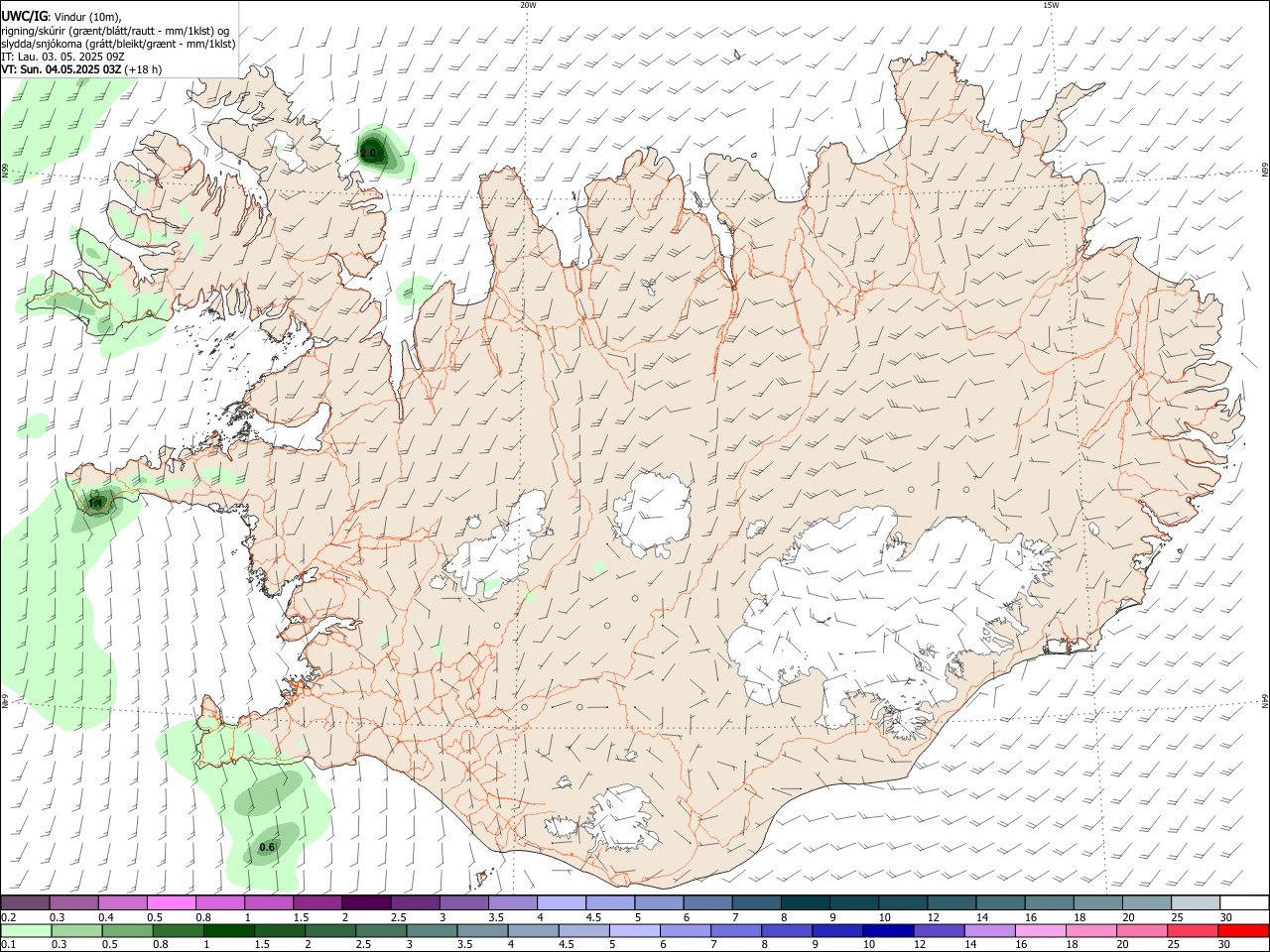The height and width of the screenshot is (952, 1270).
Task: Pick white upper swatch starting at 30
Action: tap(1244, 902)
